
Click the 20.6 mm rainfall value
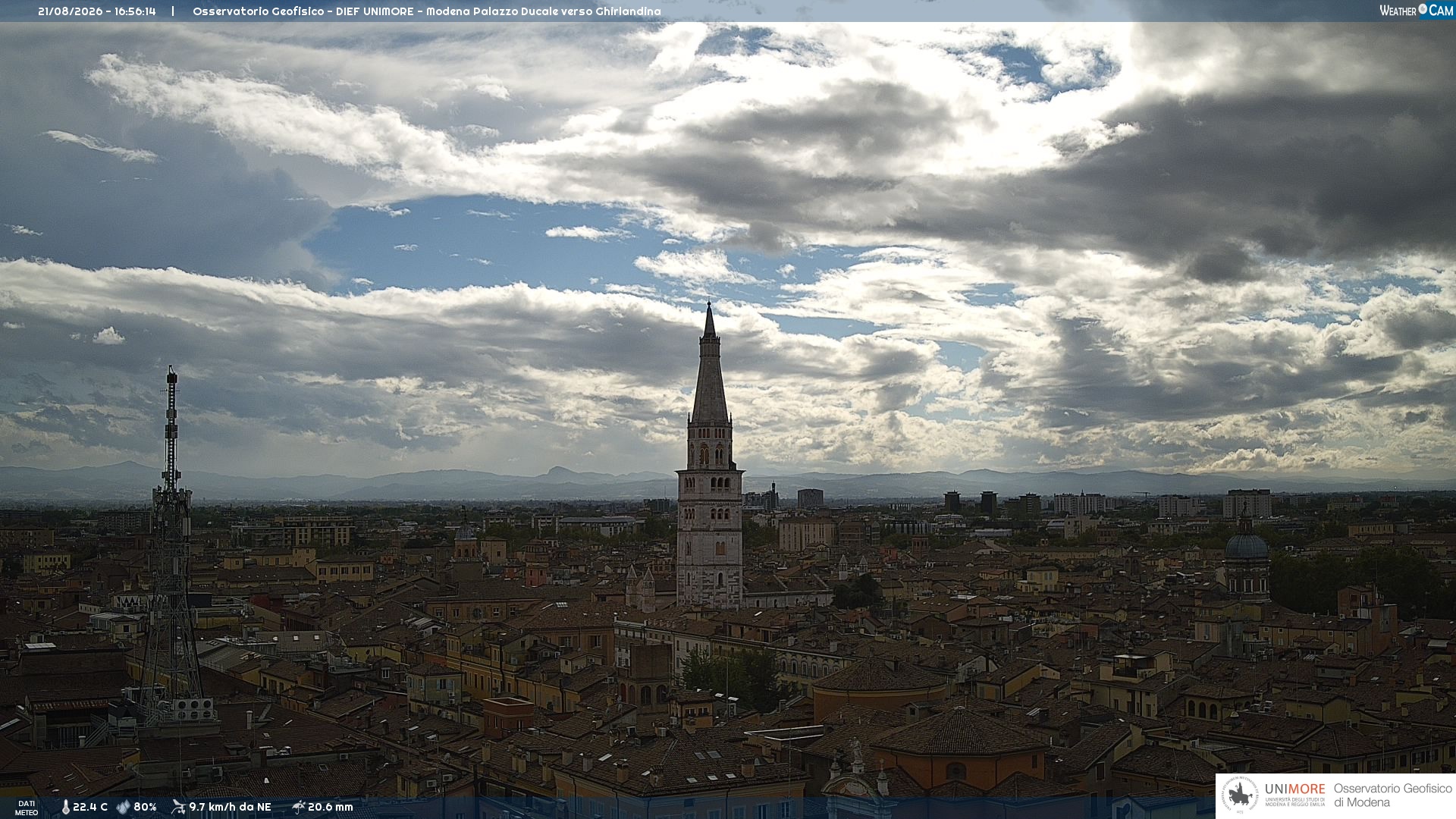(x=331, y=807)
